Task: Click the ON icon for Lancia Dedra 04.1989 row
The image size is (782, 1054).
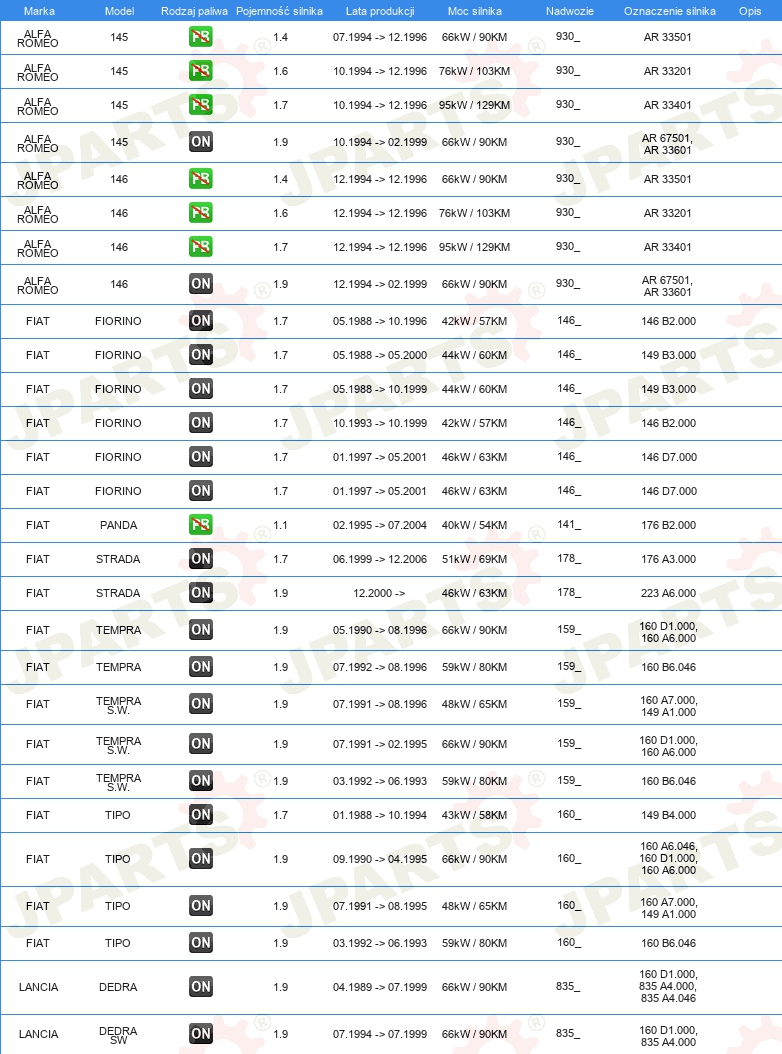Action: pyautogui.click(x=200, y=987)
